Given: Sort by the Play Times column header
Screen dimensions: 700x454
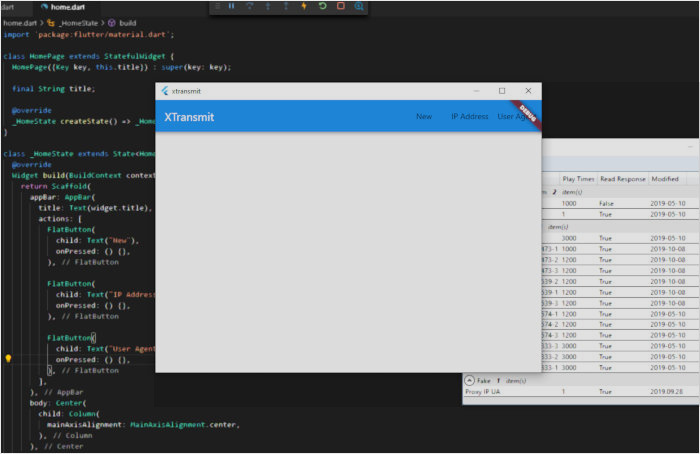Looking at the screenshot, I should pyautogui.click(x=578, y=178).
